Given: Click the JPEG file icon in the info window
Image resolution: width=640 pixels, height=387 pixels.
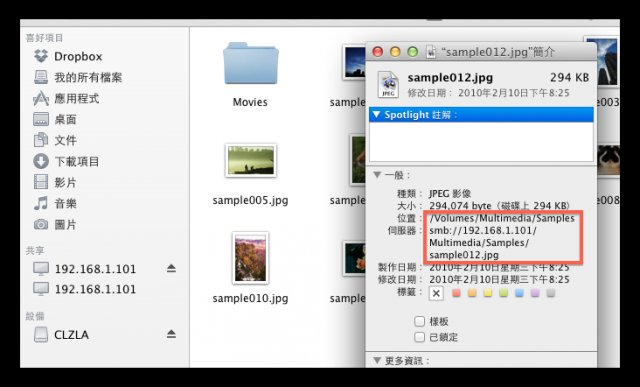Looking at the screenshot, I should (388, 85).
